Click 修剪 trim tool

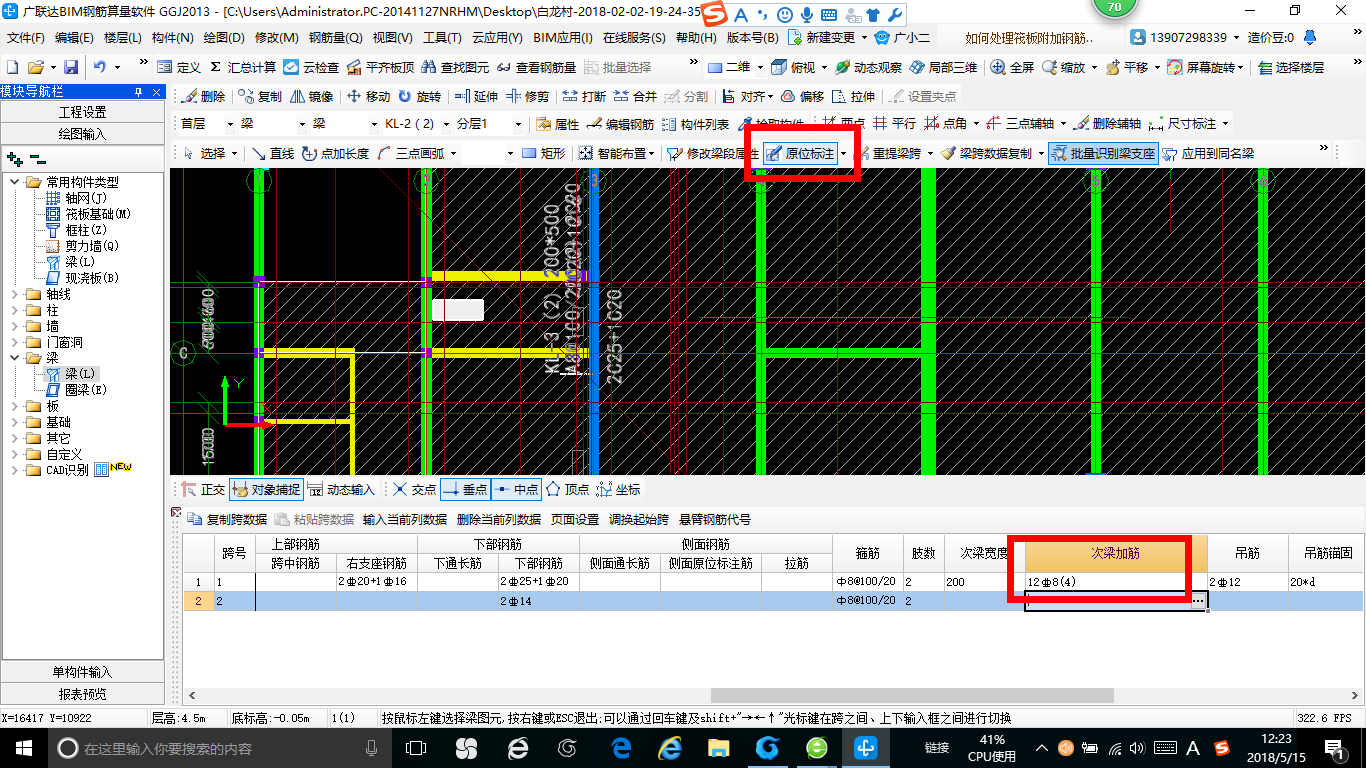pos(527,96)
